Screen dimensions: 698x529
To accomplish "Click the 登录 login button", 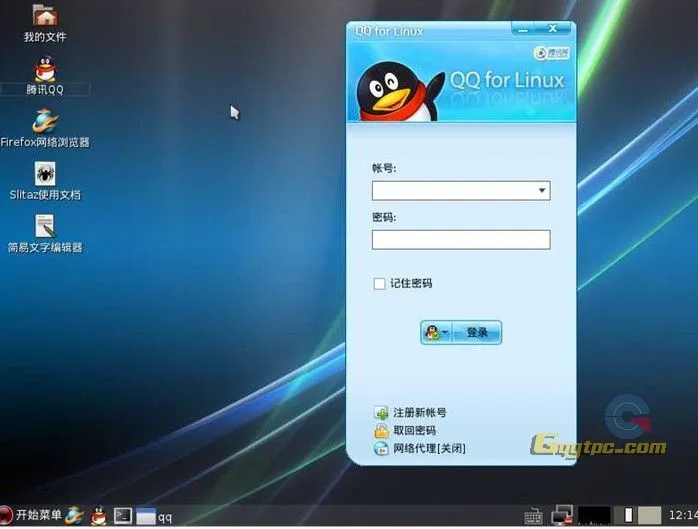I will (x=477, y=333).
